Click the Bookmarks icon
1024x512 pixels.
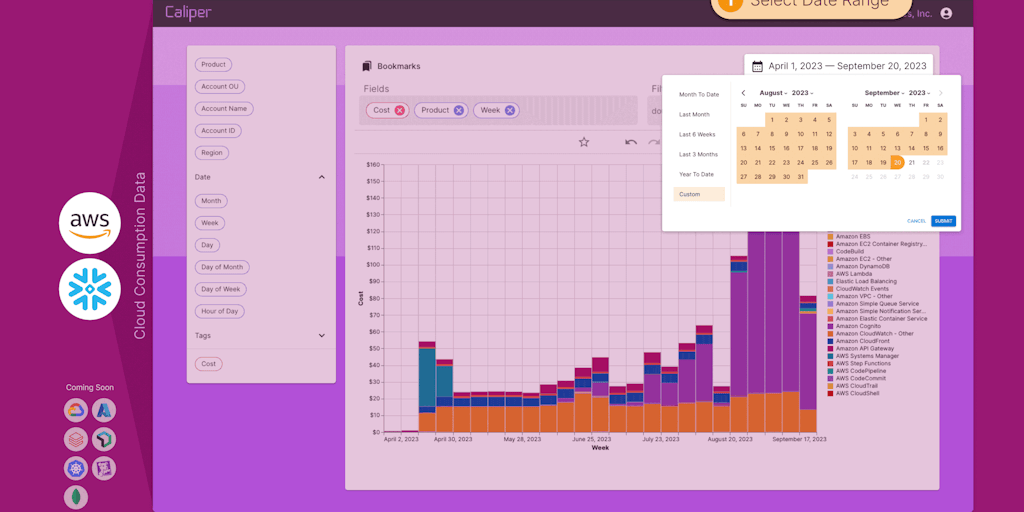(367, 67)
